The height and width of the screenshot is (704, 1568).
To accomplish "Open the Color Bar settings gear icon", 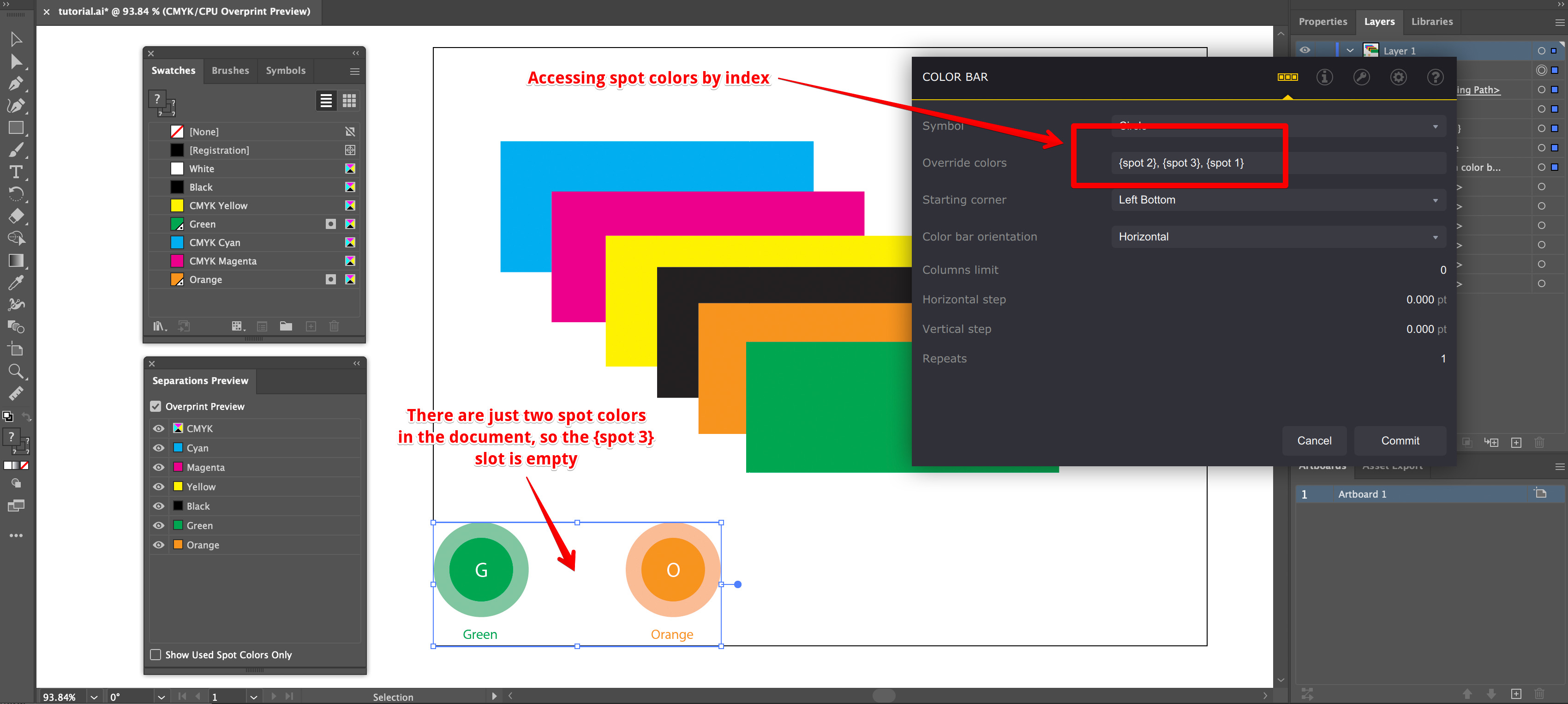I will tap(1398, 77).
